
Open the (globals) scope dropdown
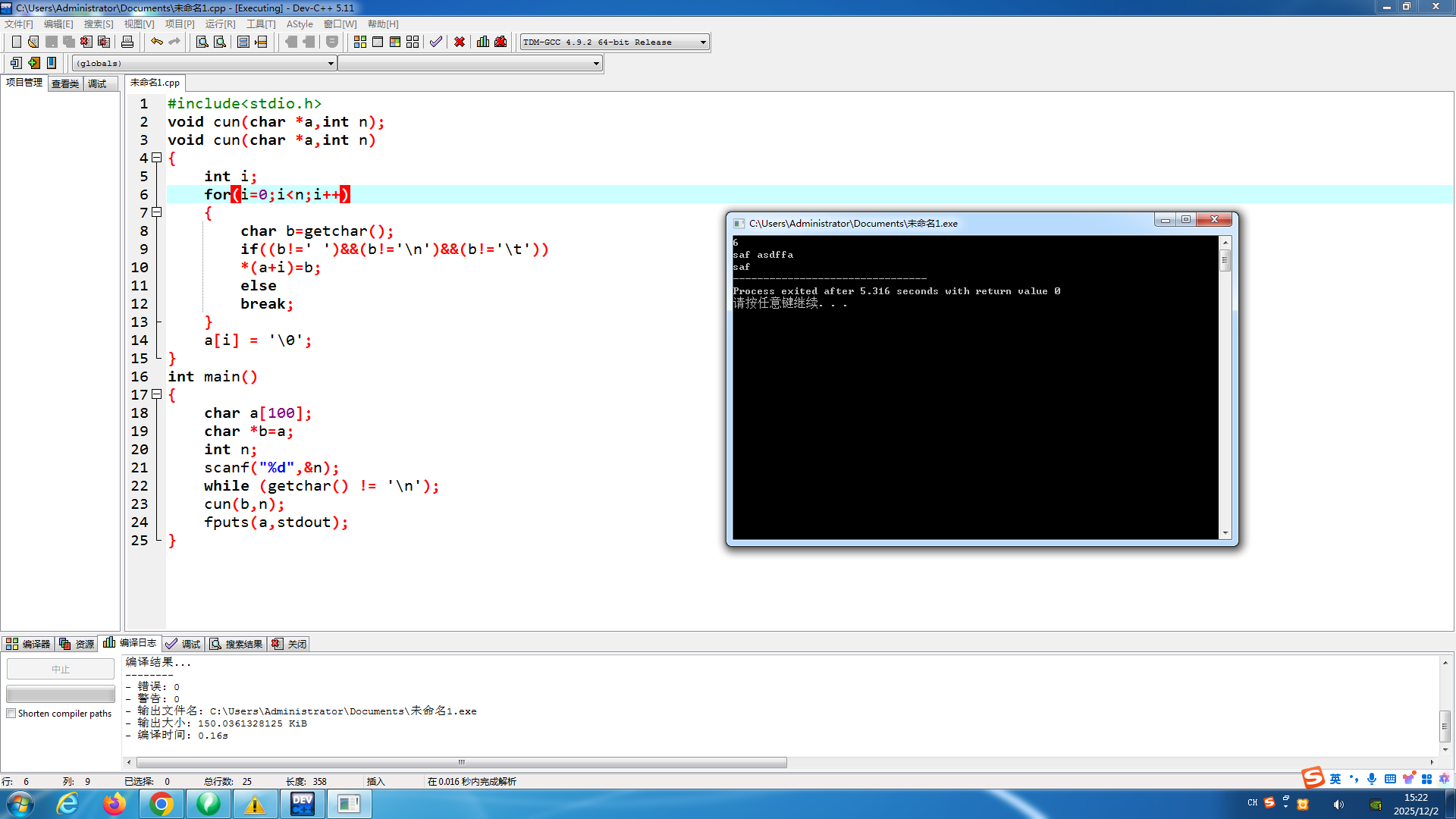click(331, 64)
